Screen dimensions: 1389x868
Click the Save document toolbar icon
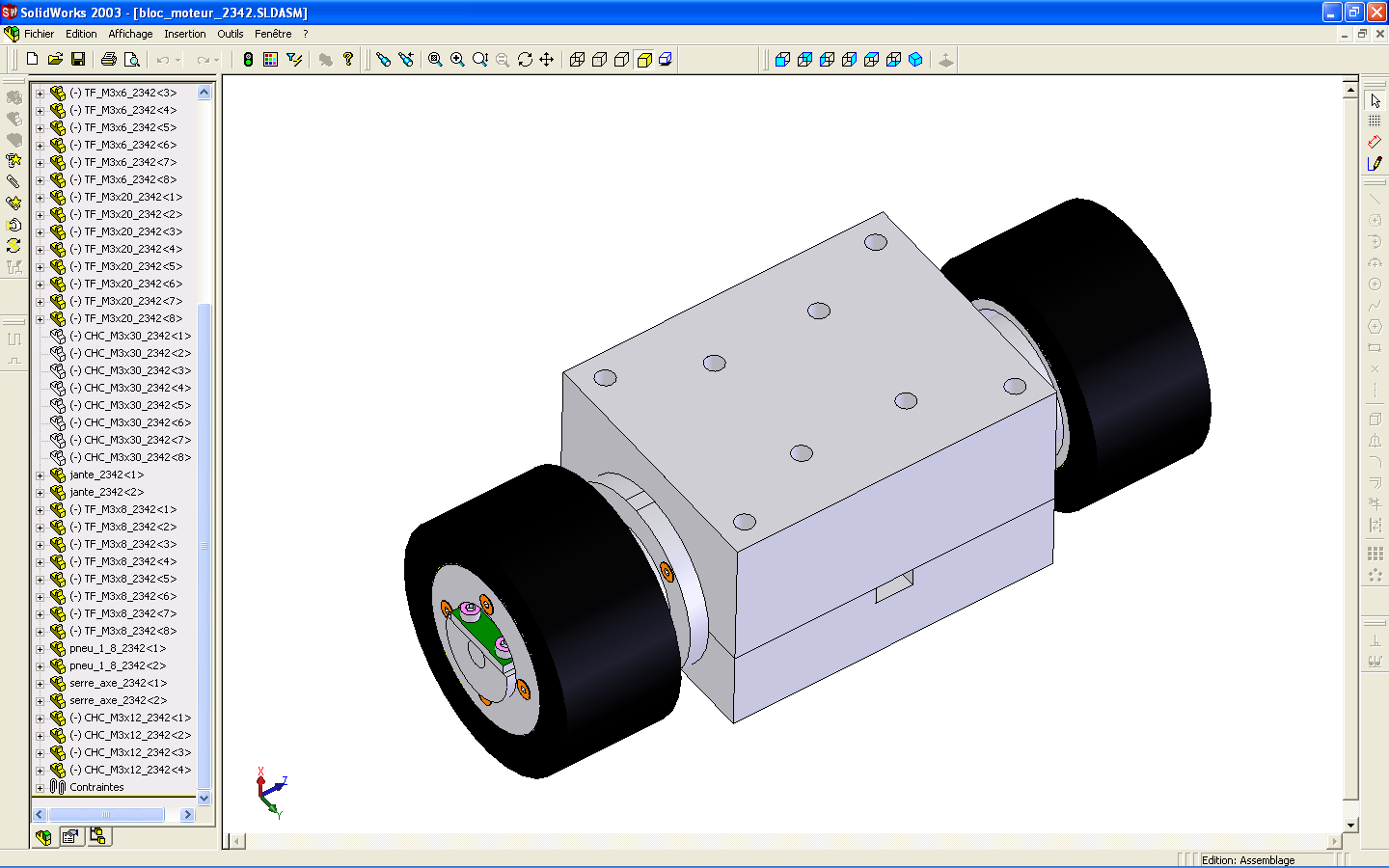pyautogui.click(x=78, y=60)
